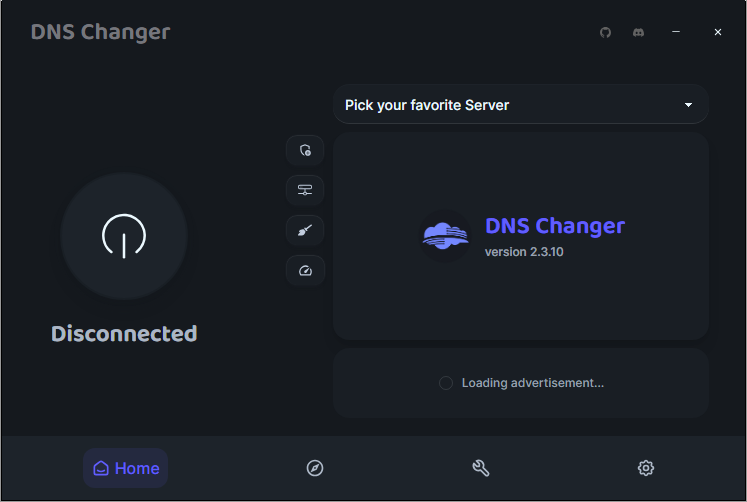Minimize the DNS Changer window
747x502 pixels.
tap(676, 32)
